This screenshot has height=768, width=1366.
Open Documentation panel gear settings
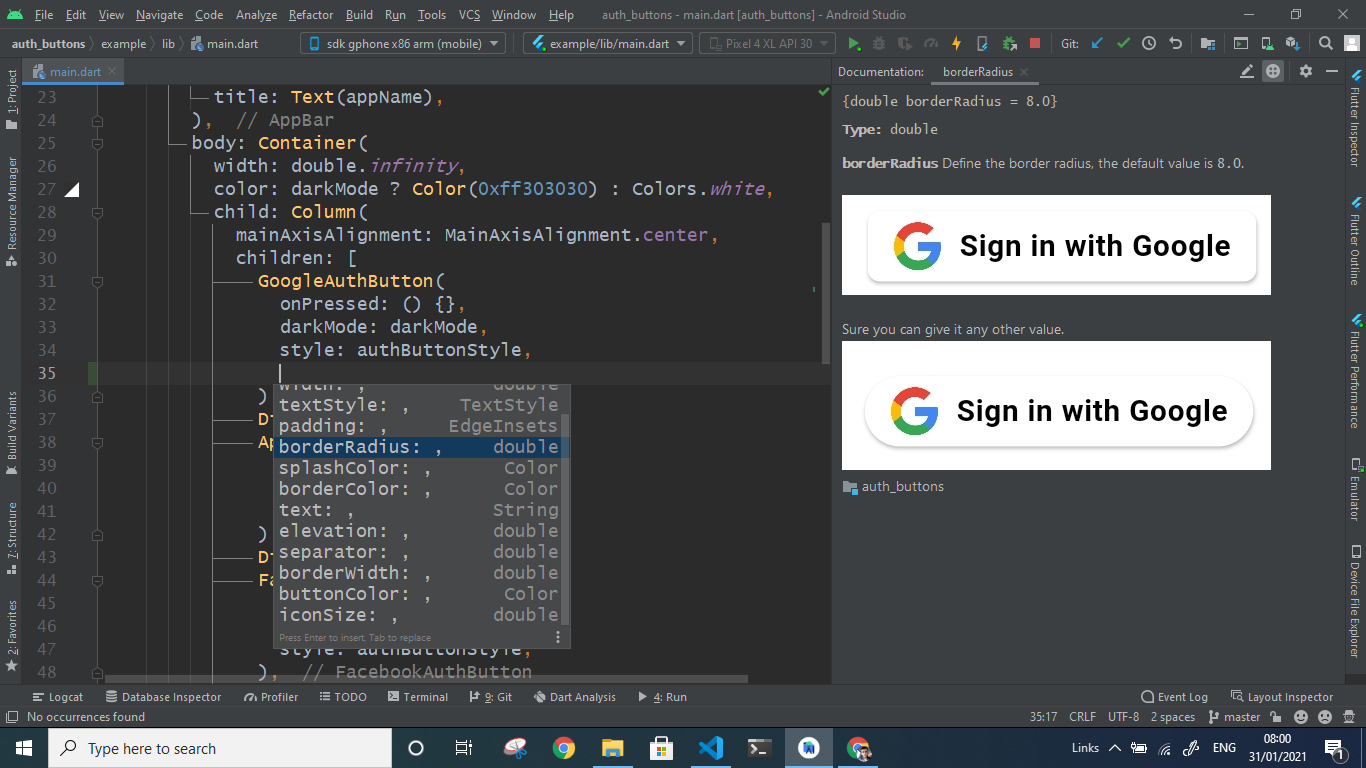(1306, 71)
